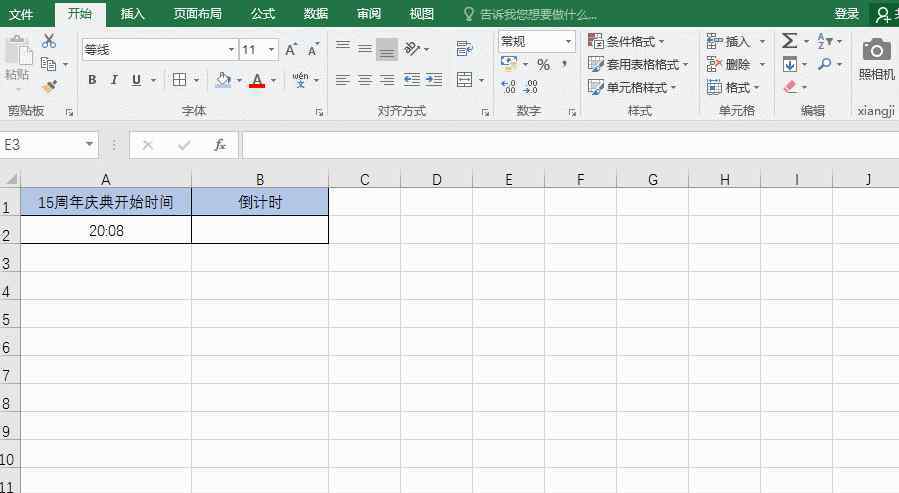Open Sort and Filter icon
The image size is (899, 493).
click(824, 41)
